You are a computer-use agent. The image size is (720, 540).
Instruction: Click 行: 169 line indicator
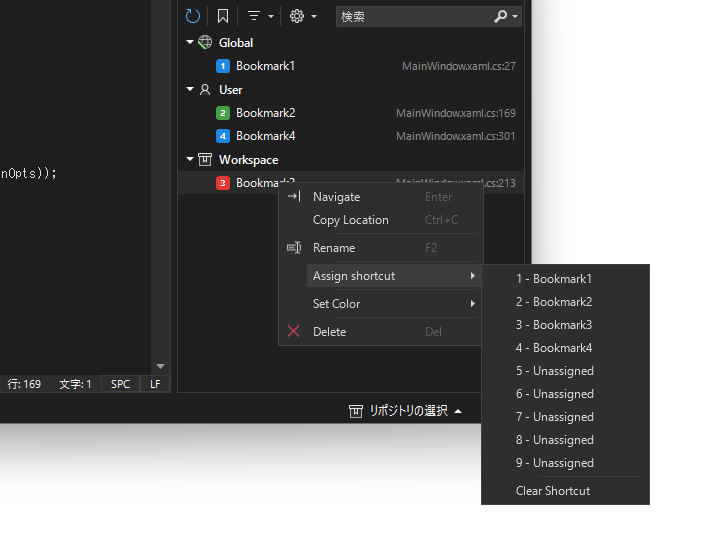[24, 384]
